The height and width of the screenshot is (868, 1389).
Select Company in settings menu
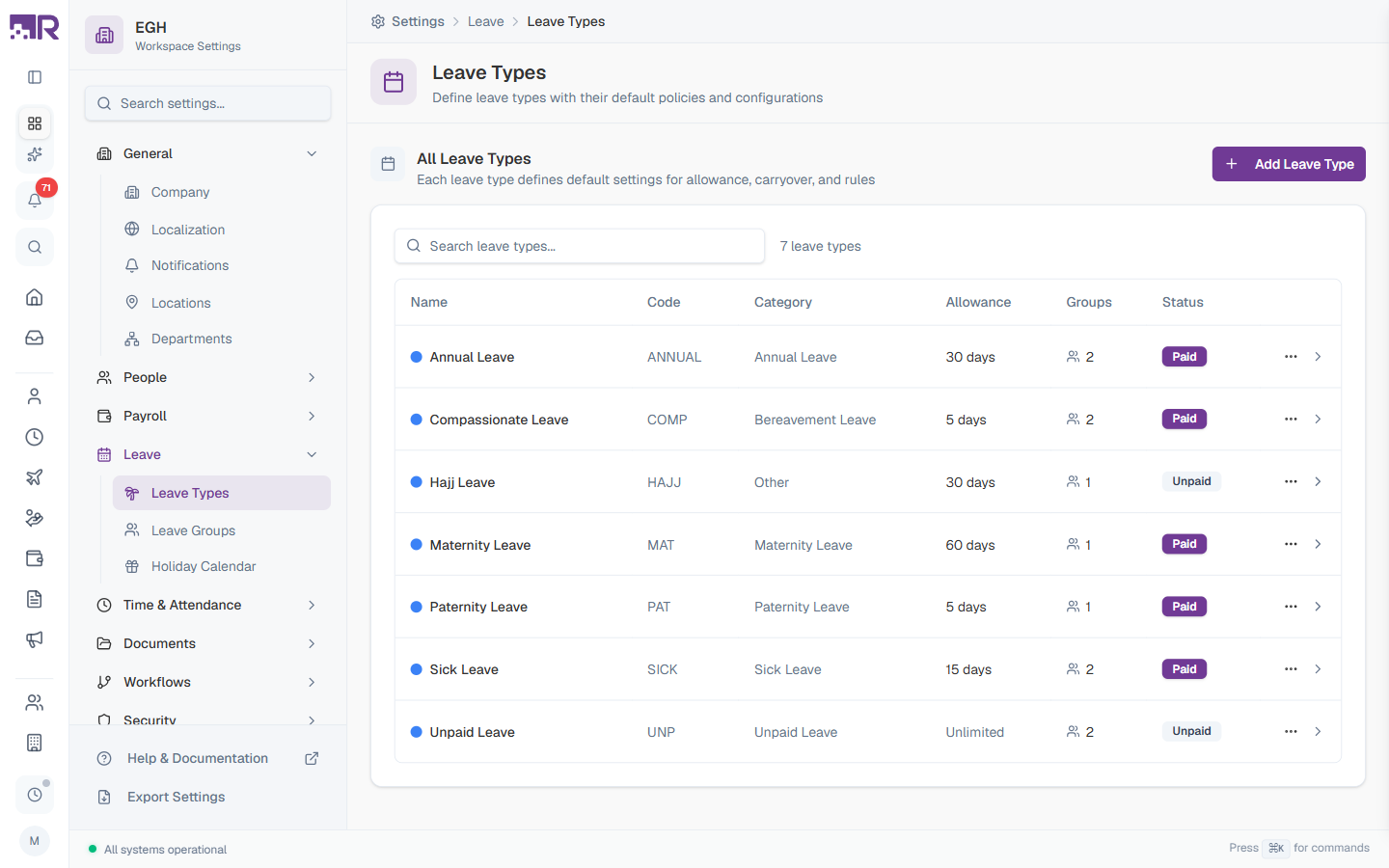221,192
